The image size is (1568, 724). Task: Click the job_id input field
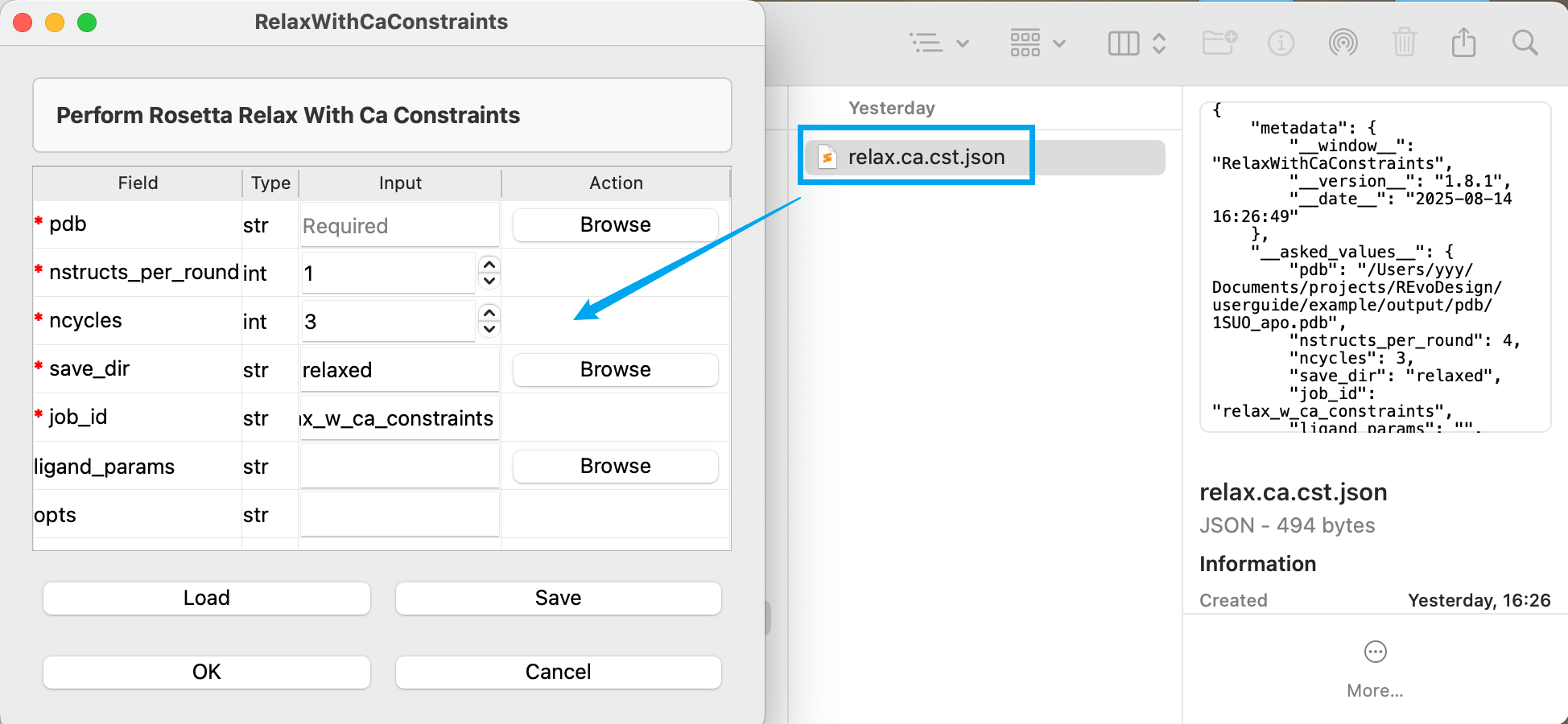[x=400, y=418]
